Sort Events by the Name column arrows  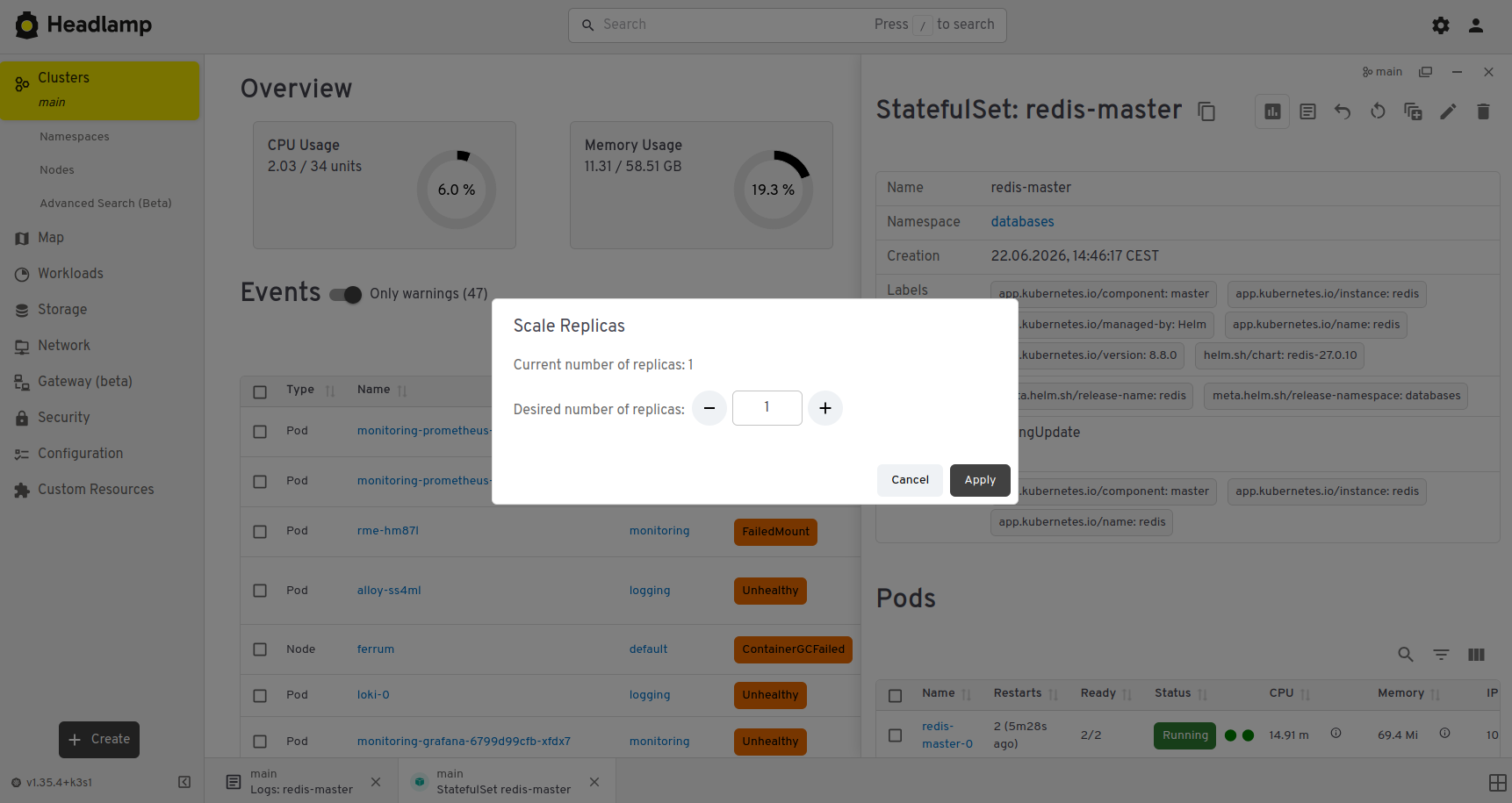(402, 391)
